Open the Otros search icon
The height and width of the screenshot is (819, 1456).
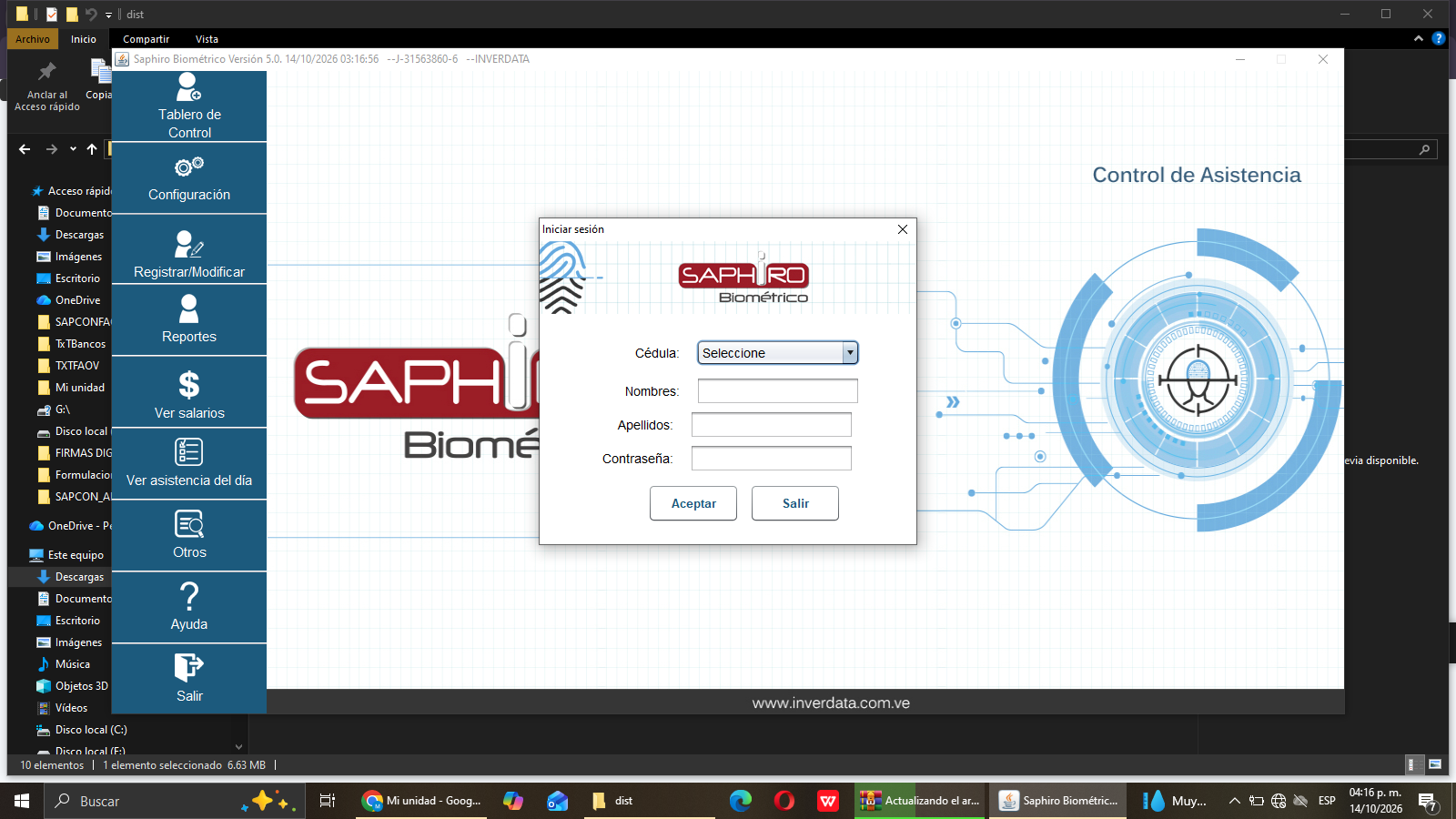pos(189,524)
